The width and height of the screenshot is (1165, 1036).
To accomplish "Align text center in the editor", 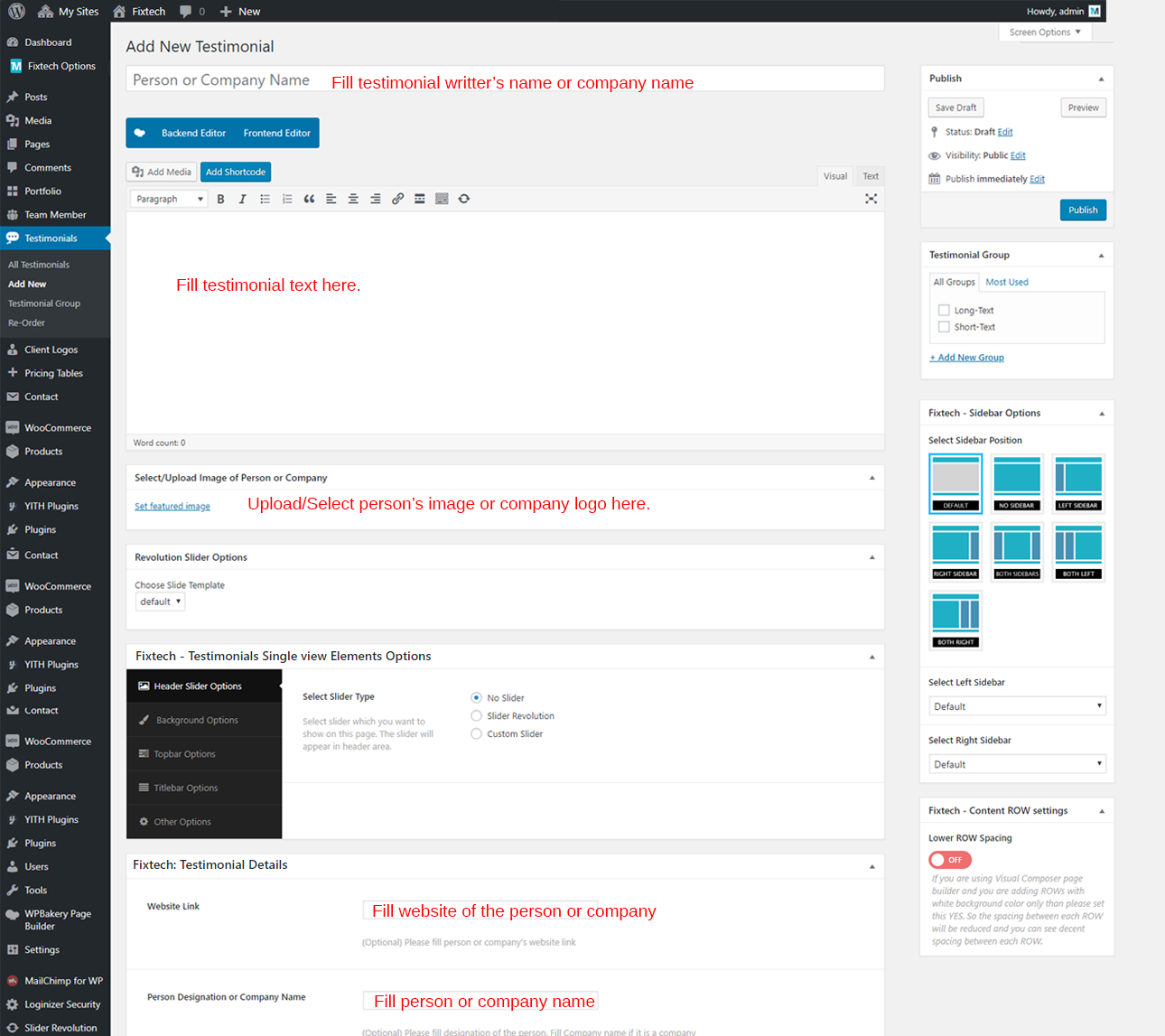I will (353, 199).
